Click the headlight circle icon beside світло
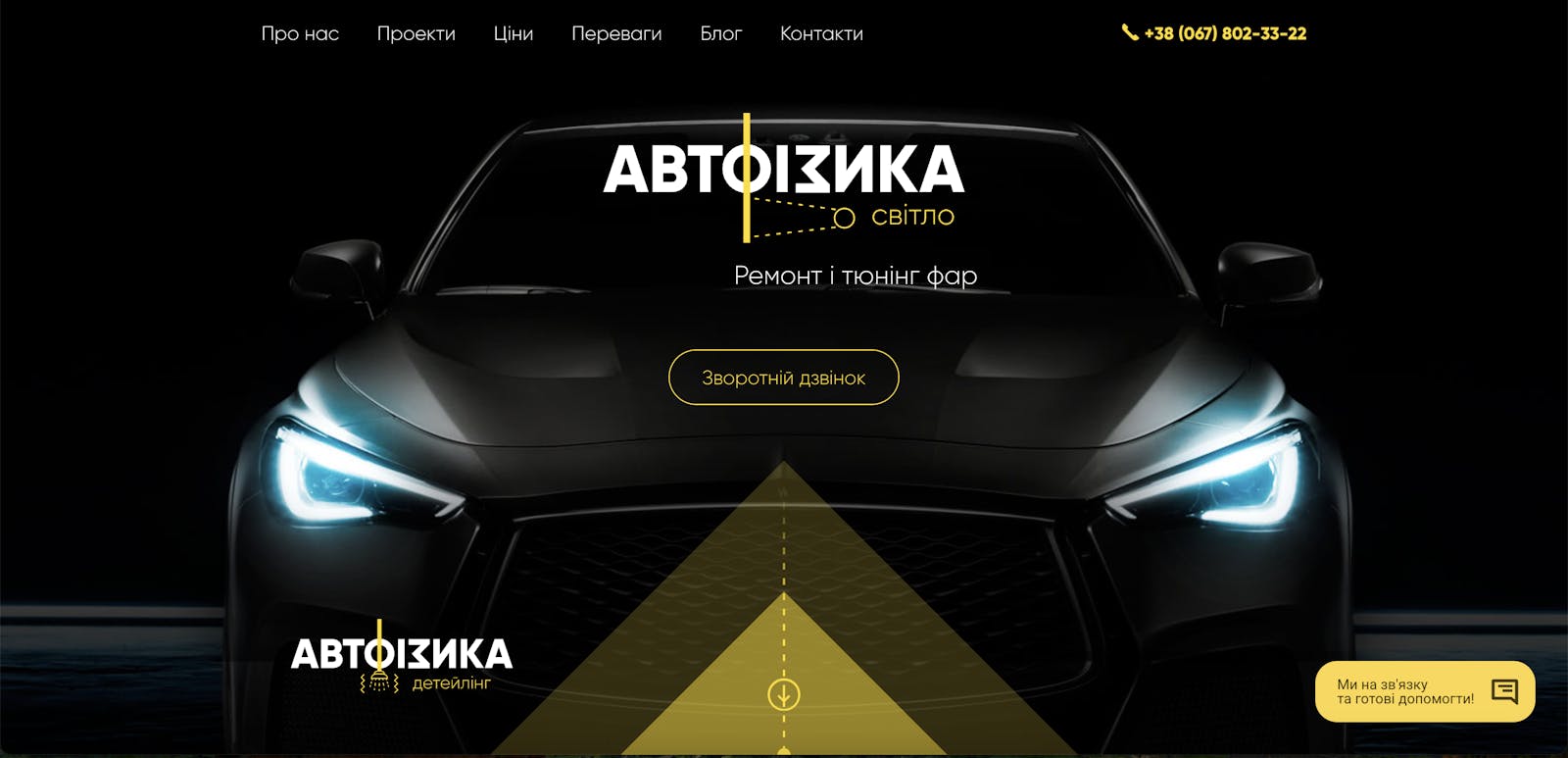 (x=844, y=218)
